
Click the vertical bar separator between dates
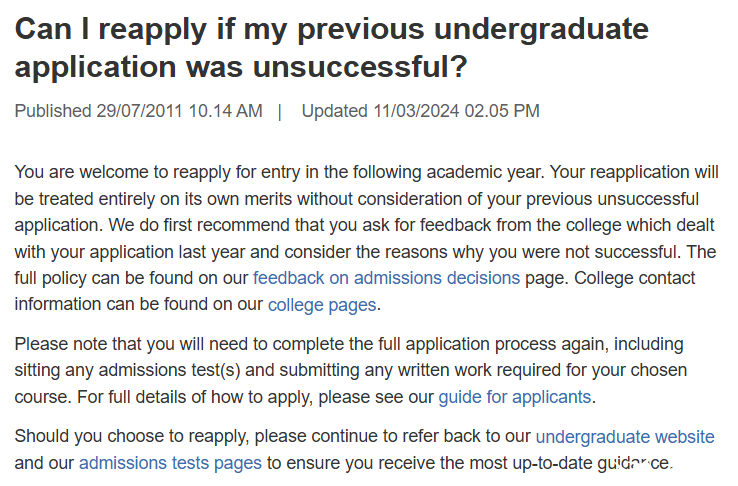click(x=280, y=112)
